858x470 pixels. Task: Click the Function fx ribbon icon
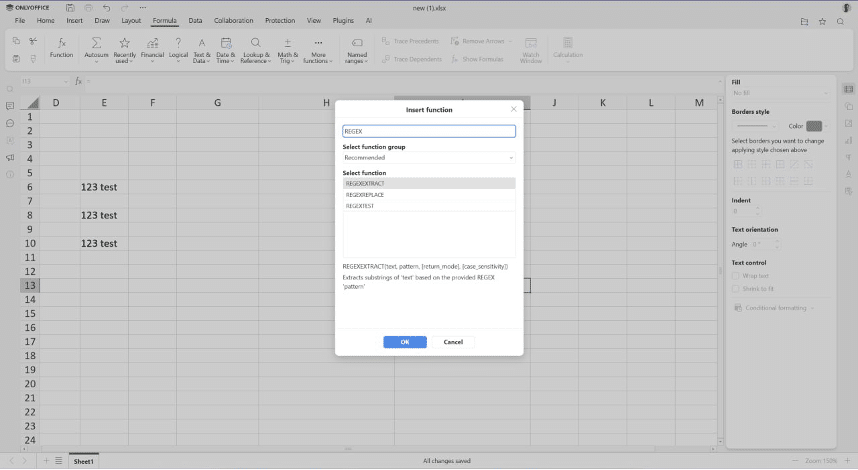tap(62, 43)
